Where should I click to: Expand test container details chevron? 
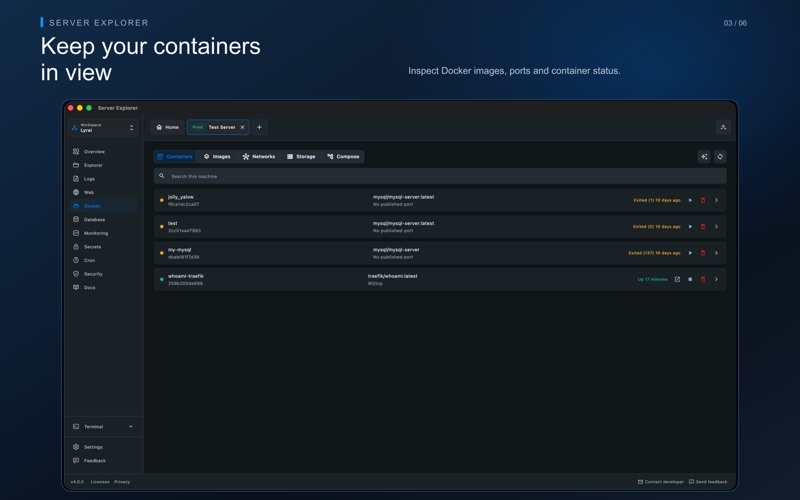pyautogui.click(x=716, y=227)
